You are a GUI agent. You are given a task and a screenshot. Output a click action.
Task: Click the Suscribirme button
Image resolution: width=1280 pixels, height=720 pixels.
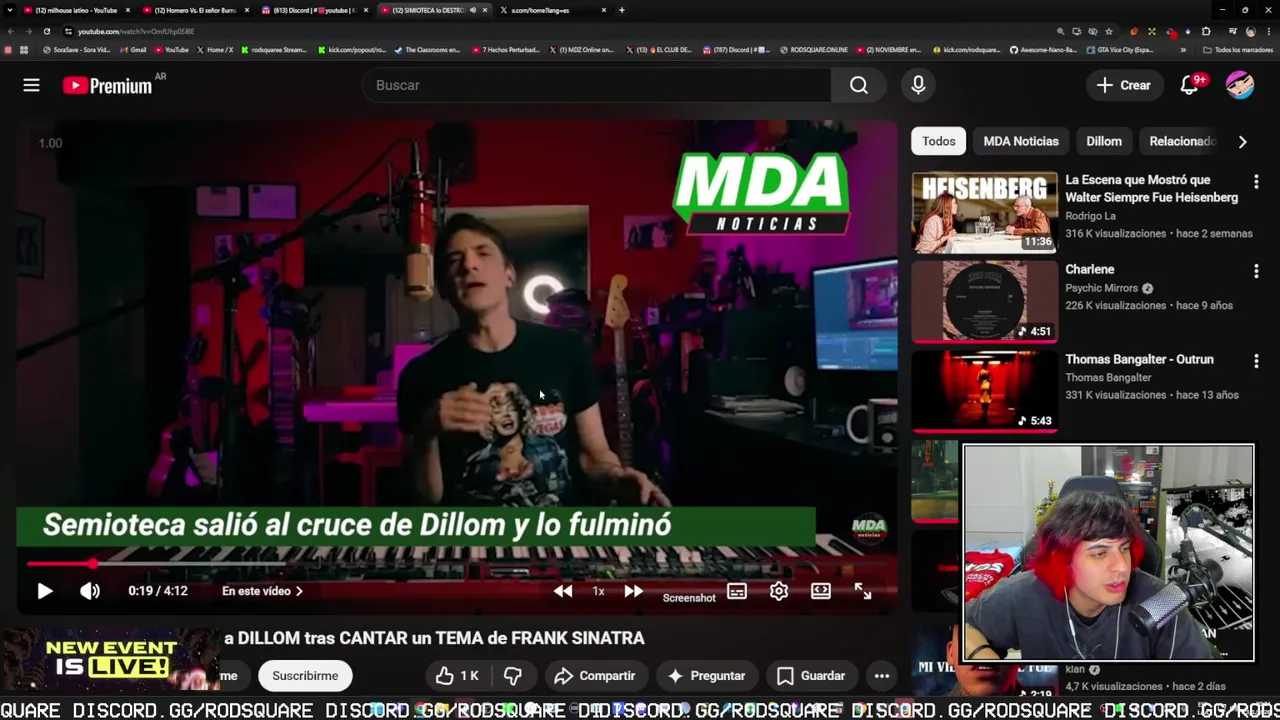305,676
